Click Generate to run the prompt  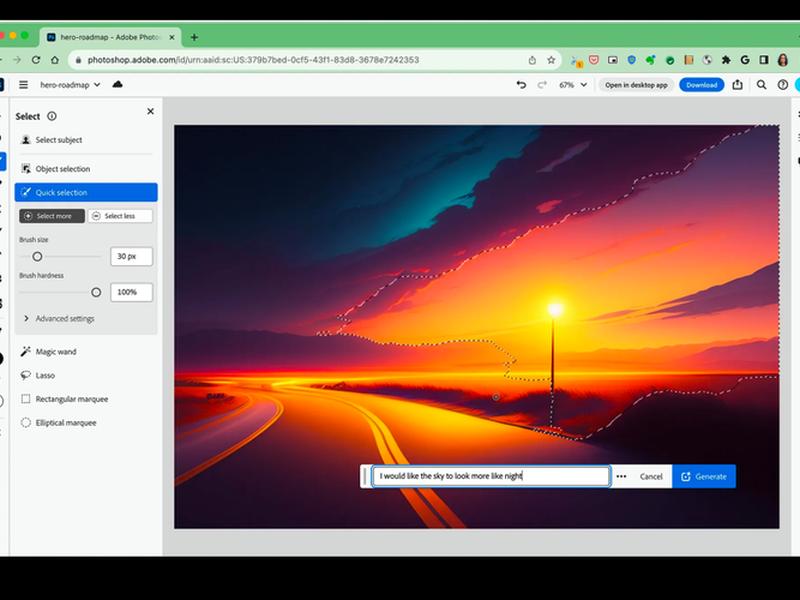[704, 476]
